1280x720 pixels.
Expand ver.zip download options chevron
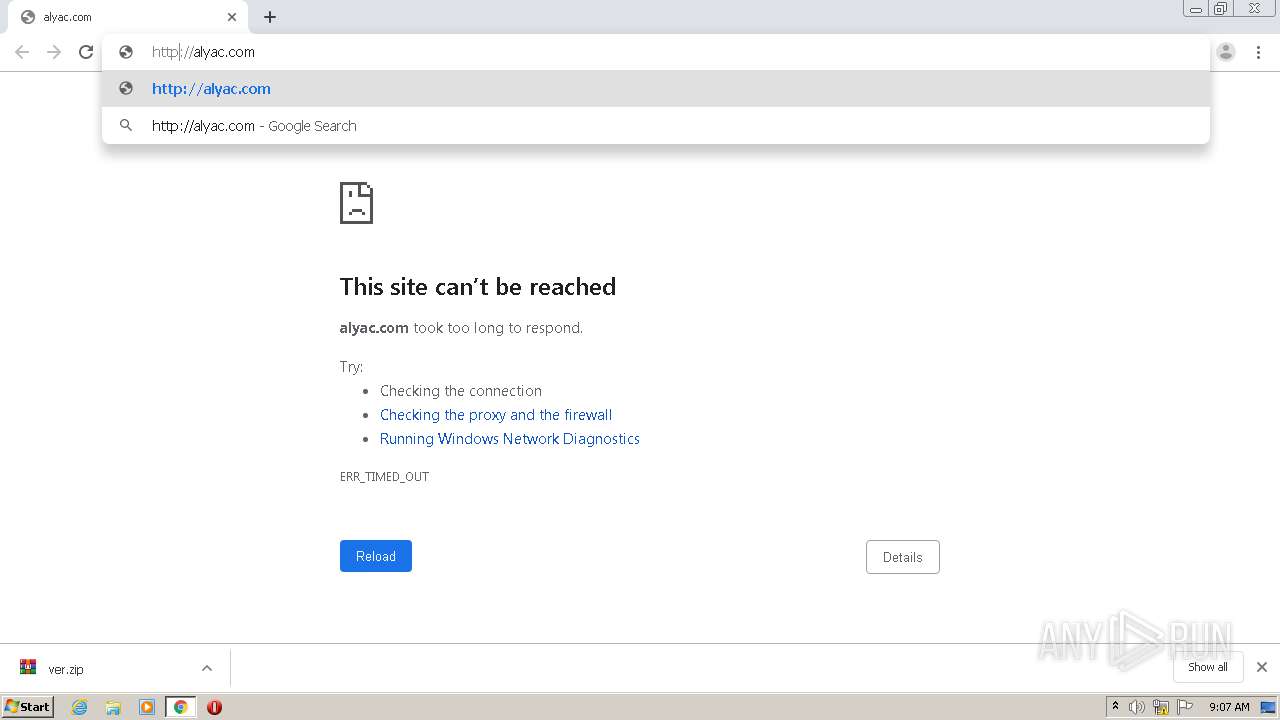click(207, 668)
